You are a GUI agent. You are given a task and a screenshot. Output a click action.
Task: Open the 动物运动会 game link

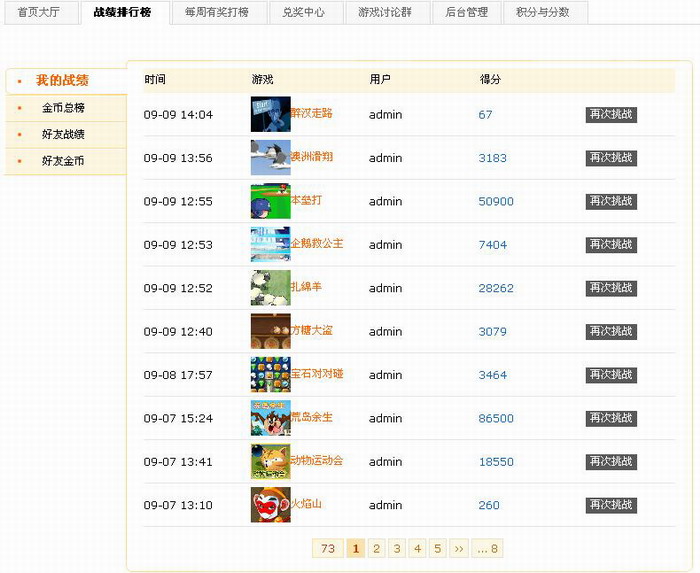pyautogui.click(x=317, y=460)
